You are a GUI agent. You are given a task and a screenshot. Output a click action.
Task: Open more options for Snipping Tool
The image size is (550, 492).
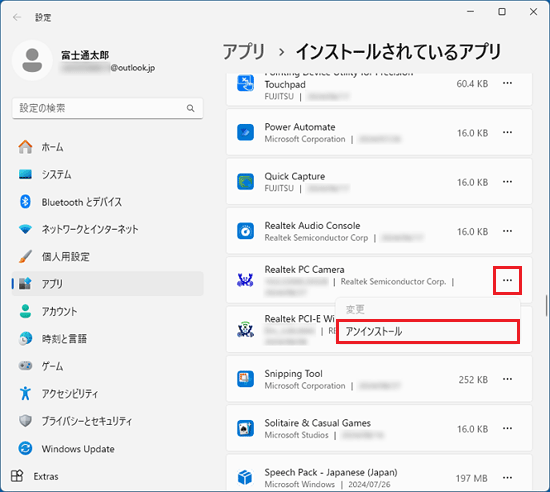click(507, 379)
